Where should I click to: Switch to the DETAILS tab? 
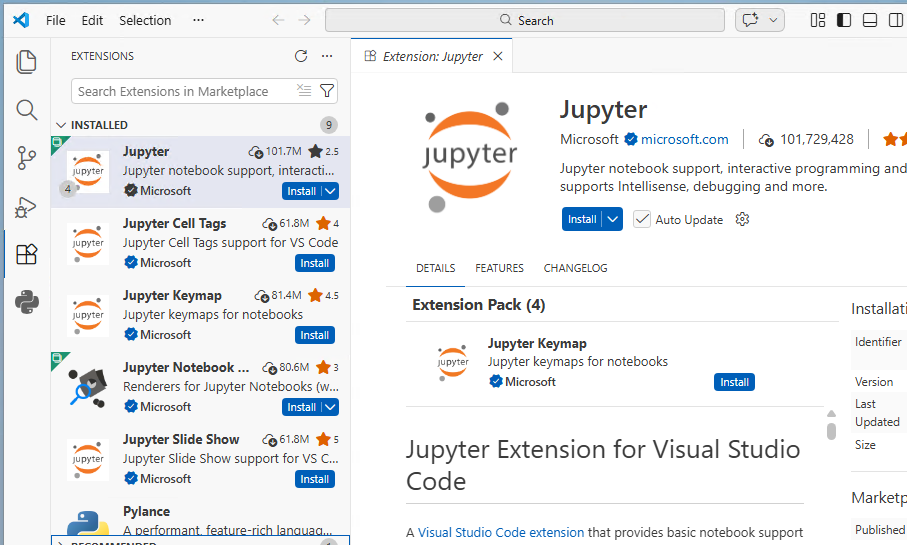pyautogui.click(x=436, y=268)
